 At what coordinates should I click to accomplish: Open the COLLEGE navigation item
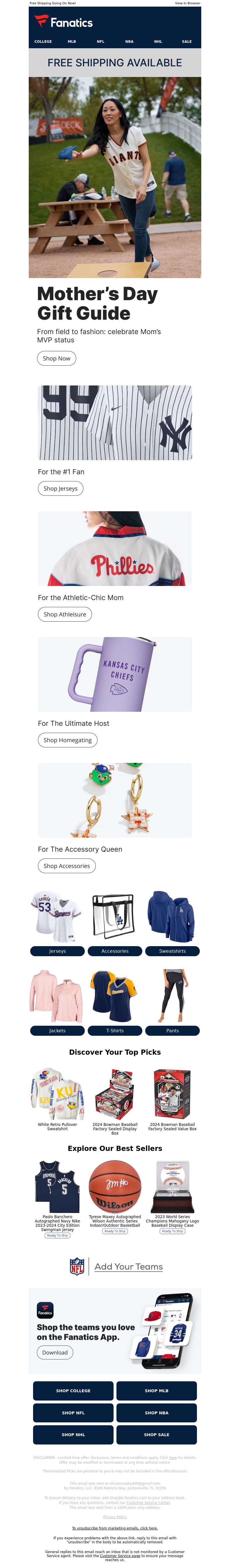pos(43,41)
